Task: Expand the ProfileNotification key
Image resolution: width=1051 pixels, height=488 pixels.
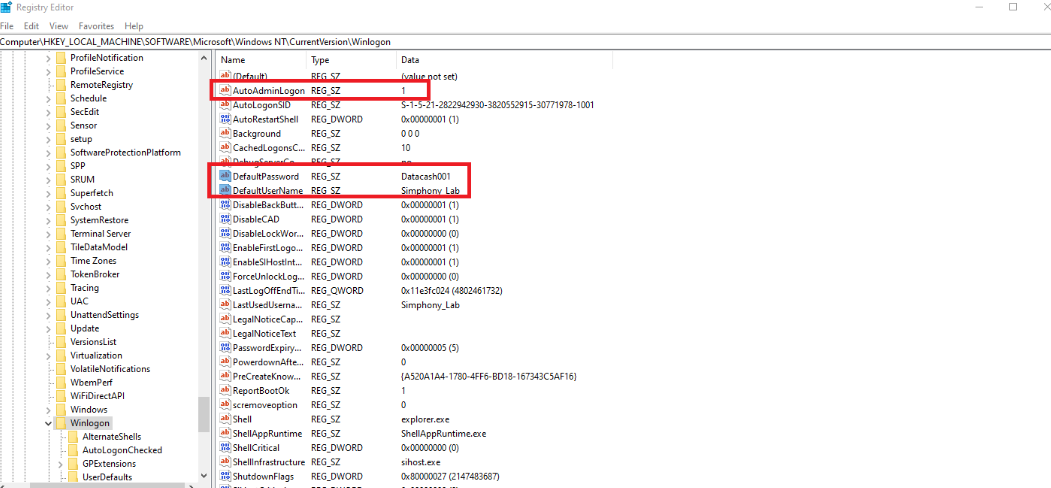Action: [x=48, y=58]
